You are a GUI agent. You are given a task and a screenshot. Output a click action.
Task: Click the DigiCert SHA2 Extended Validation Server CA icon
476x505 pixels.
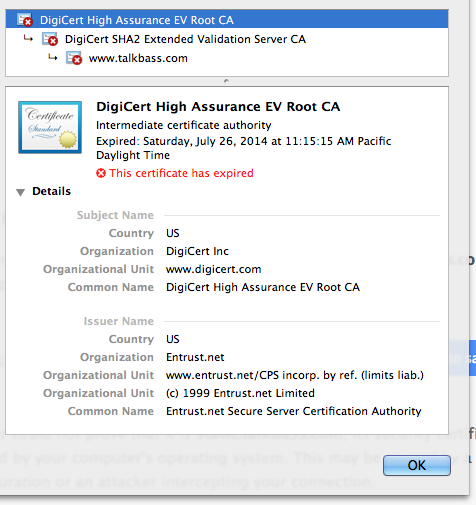pos(50,39)
